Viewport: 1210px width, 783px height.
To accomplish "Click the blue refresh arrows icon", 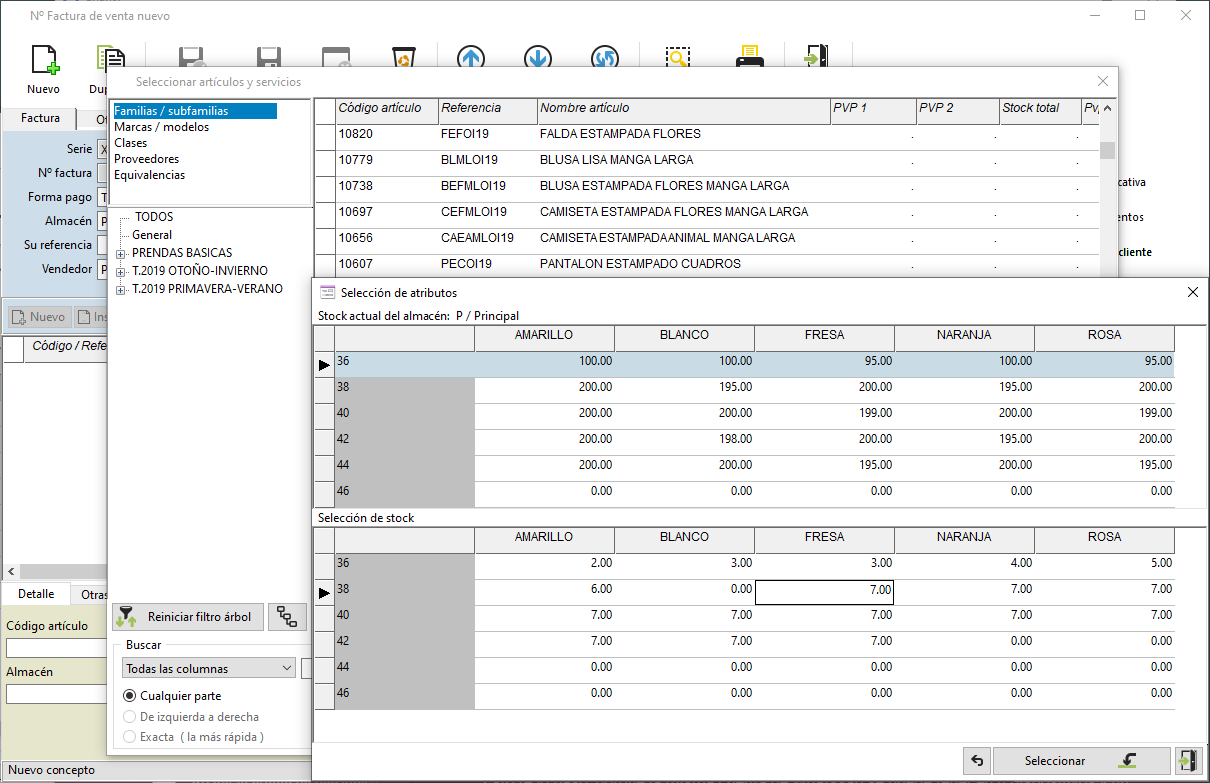I will pos(604,58).
